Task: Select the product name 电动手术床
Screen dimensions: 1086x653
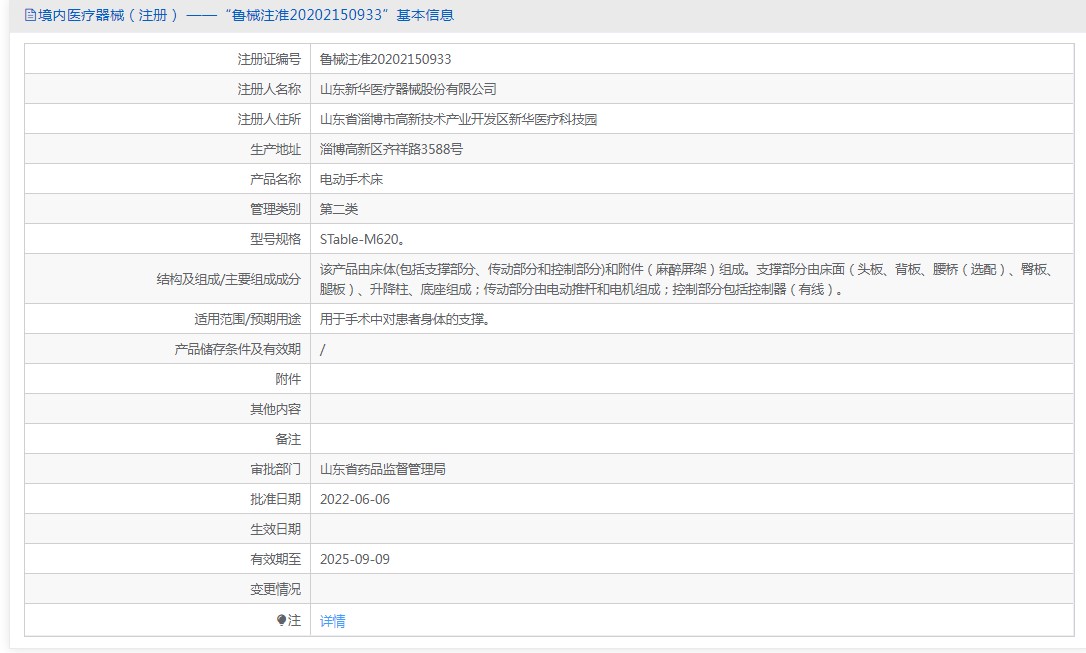Action: tap(351, 179)
